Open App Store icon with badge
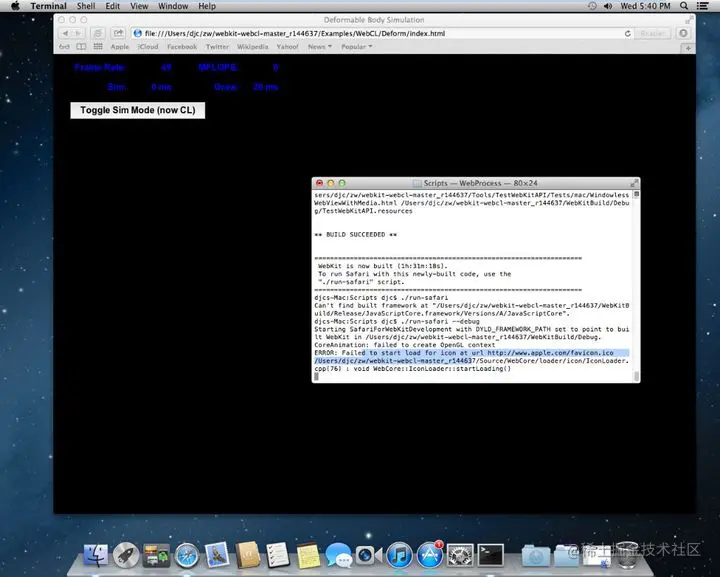Screen dimensions: 720x577 pos(429,555)
